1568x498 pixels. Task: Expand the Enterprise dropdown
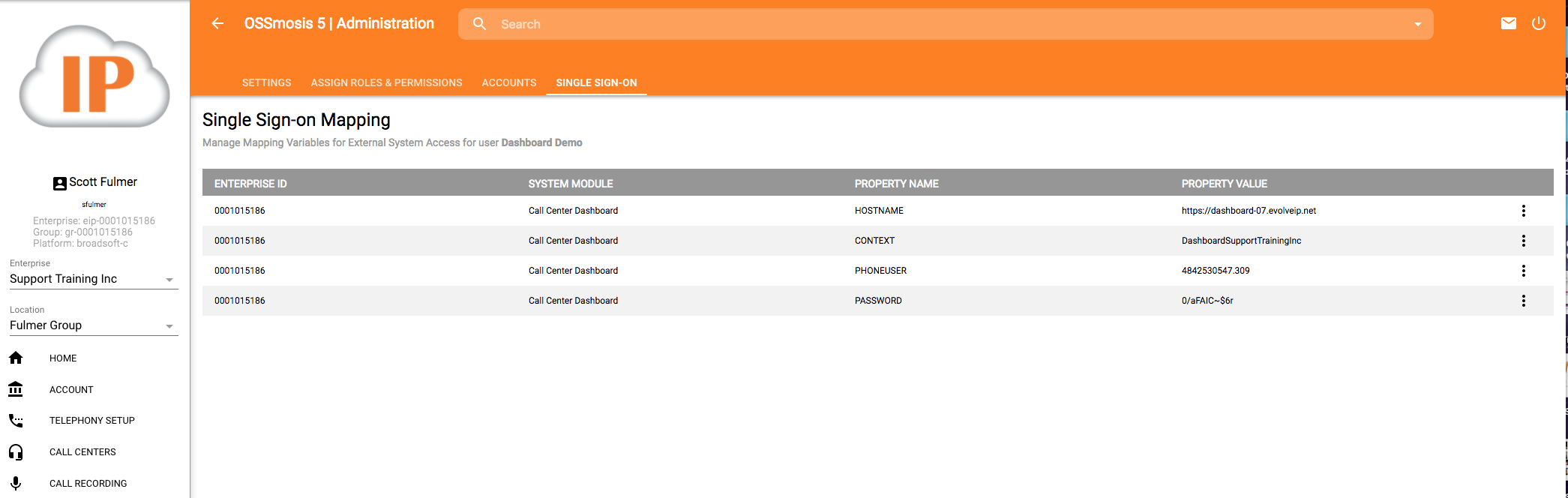(x=169, y=280)
